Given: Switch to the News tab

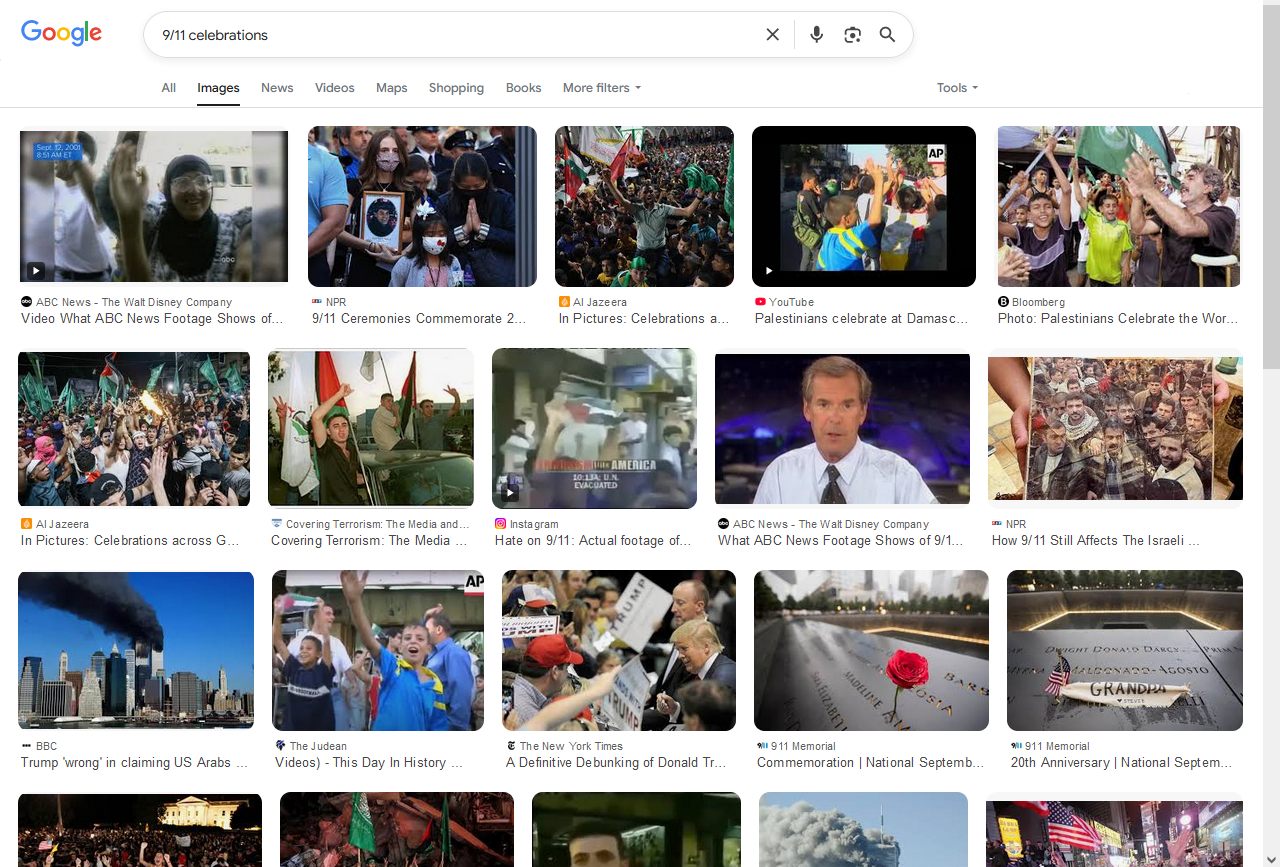Looking at the screenshot, I should 277,88.
